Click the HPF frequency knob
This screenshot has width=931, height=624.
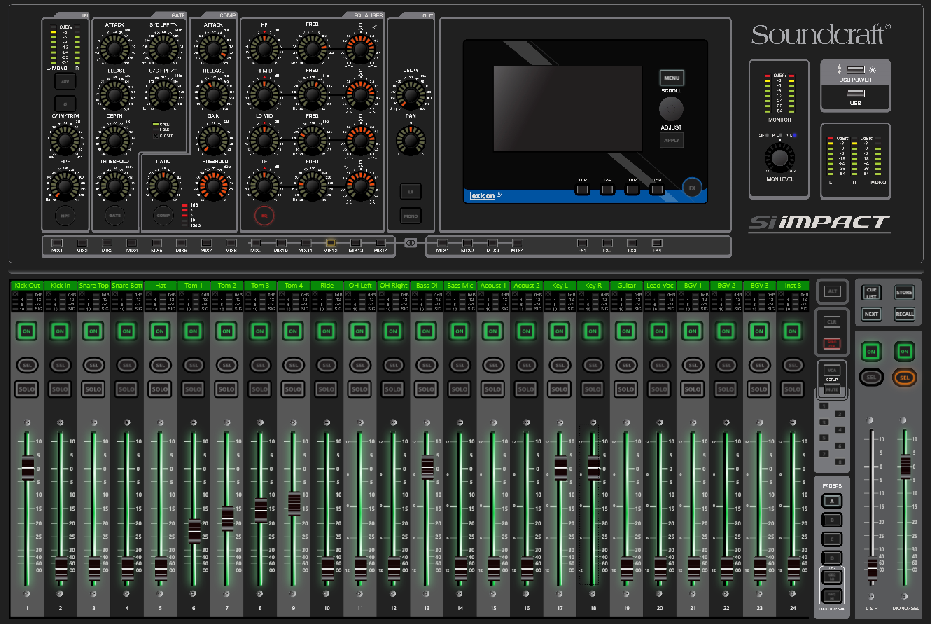65,185
